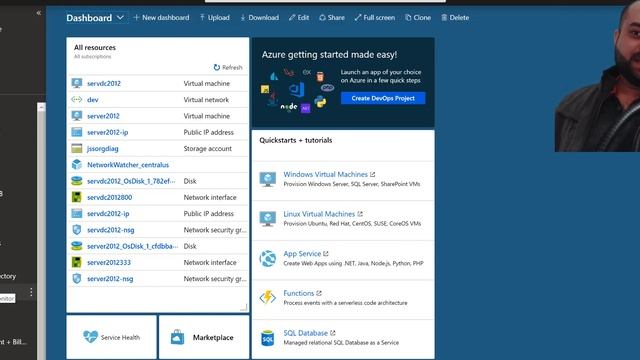Viewport: 640px width, 360px height.
Task: Open the Service Health tile
Action: (111, 337)
